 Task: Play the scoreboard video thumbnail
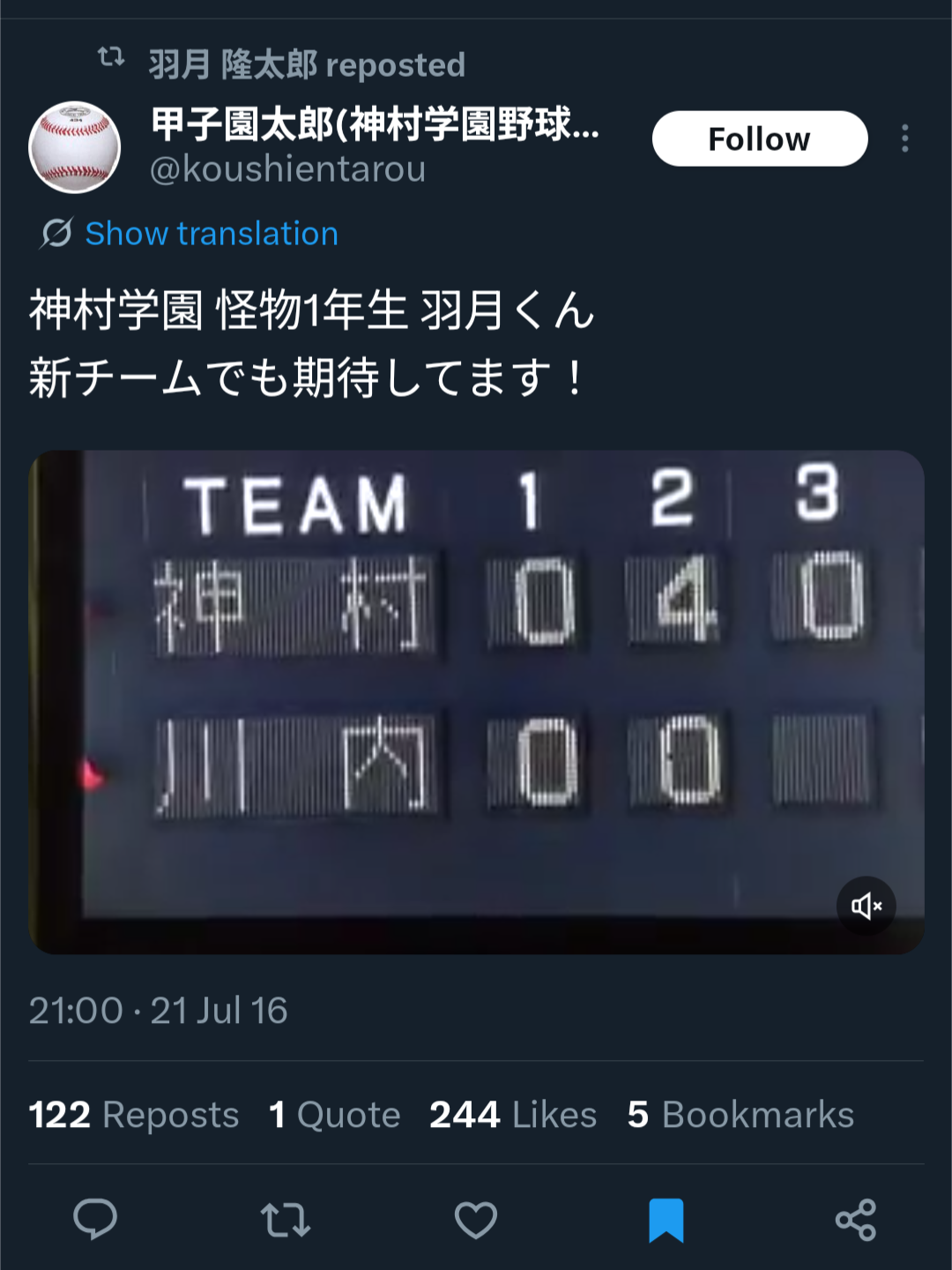pos(476,702)
